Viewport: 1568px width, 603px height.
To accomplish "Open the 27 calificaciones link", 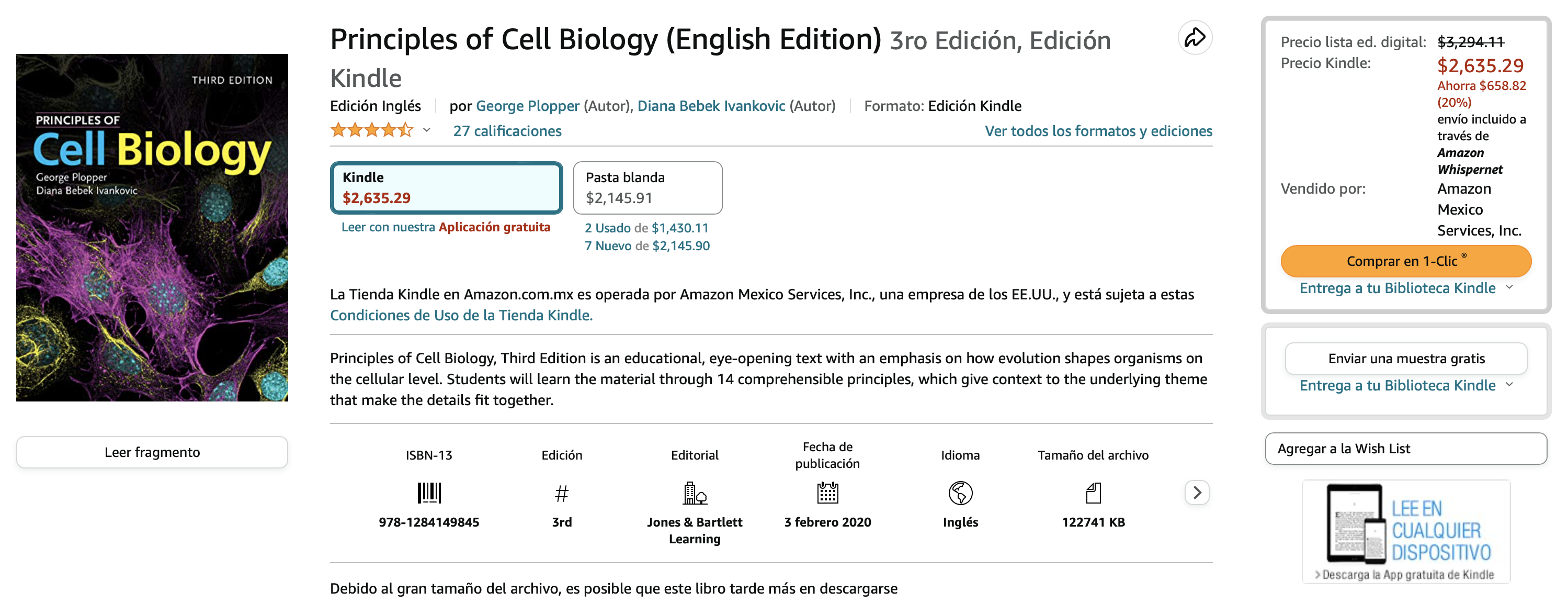I will tap(507, 131).
